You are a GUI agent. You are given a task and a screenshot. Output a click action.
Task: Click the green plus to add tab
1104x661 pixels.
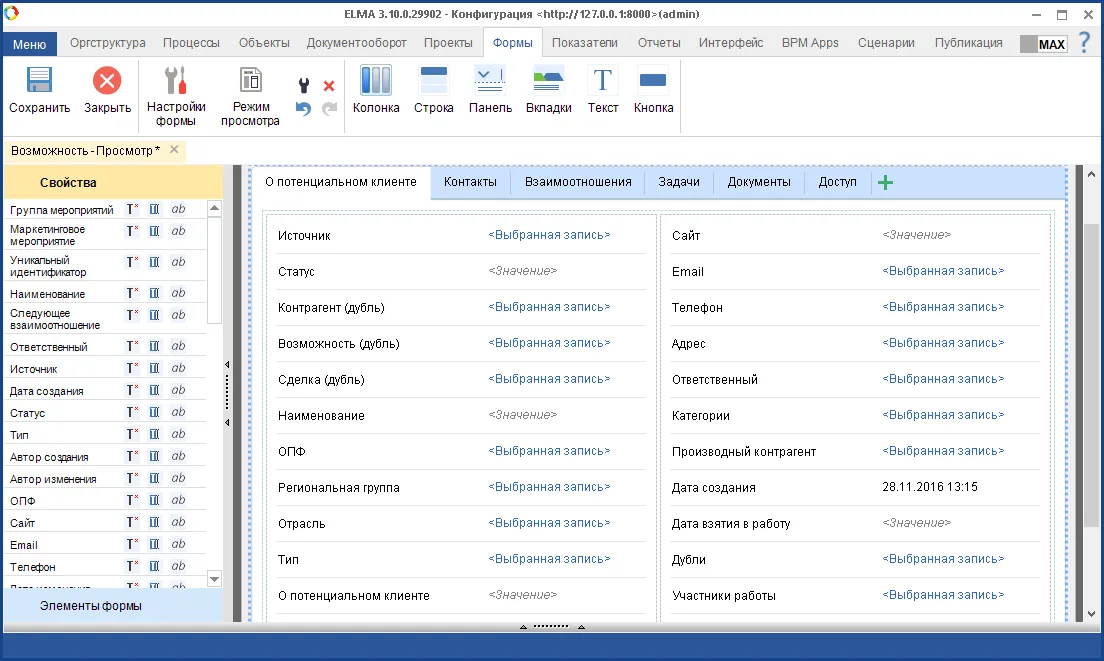[x=885, y=182]
